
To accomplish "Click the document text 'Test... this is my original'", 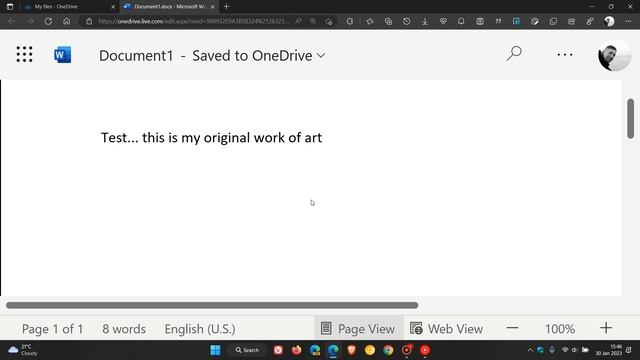I will click(176, 138).
